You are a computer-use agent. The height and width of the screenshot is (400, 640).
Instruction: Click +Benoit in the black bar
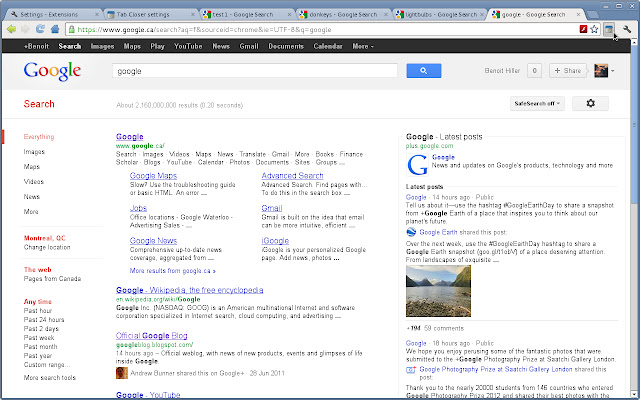(36, 46)
